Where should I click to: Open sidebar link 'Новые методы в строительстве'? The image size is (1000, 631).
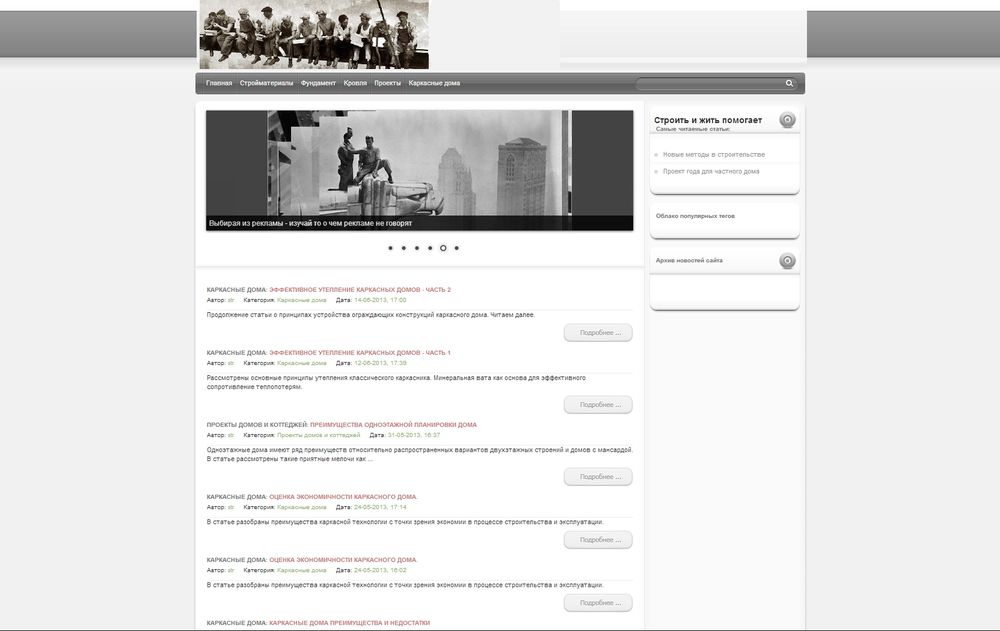(714, 154)
